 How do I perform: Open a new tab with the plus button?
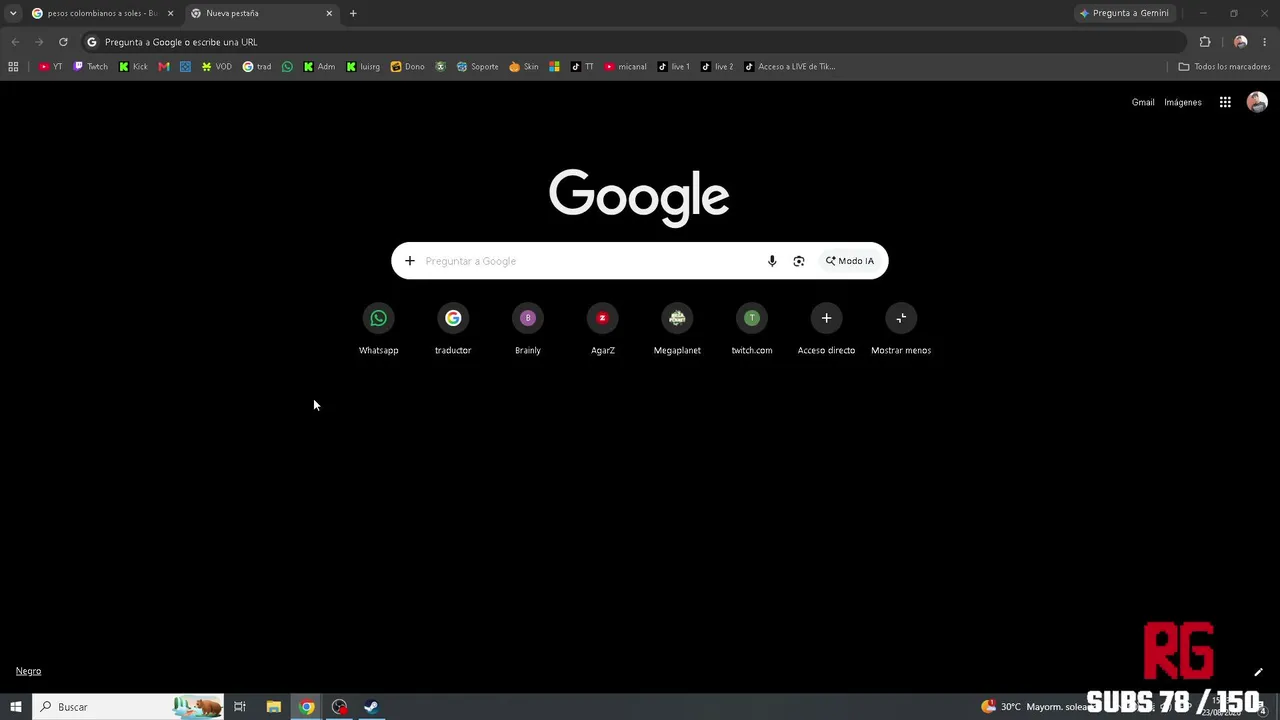click(x=353, y=13)
